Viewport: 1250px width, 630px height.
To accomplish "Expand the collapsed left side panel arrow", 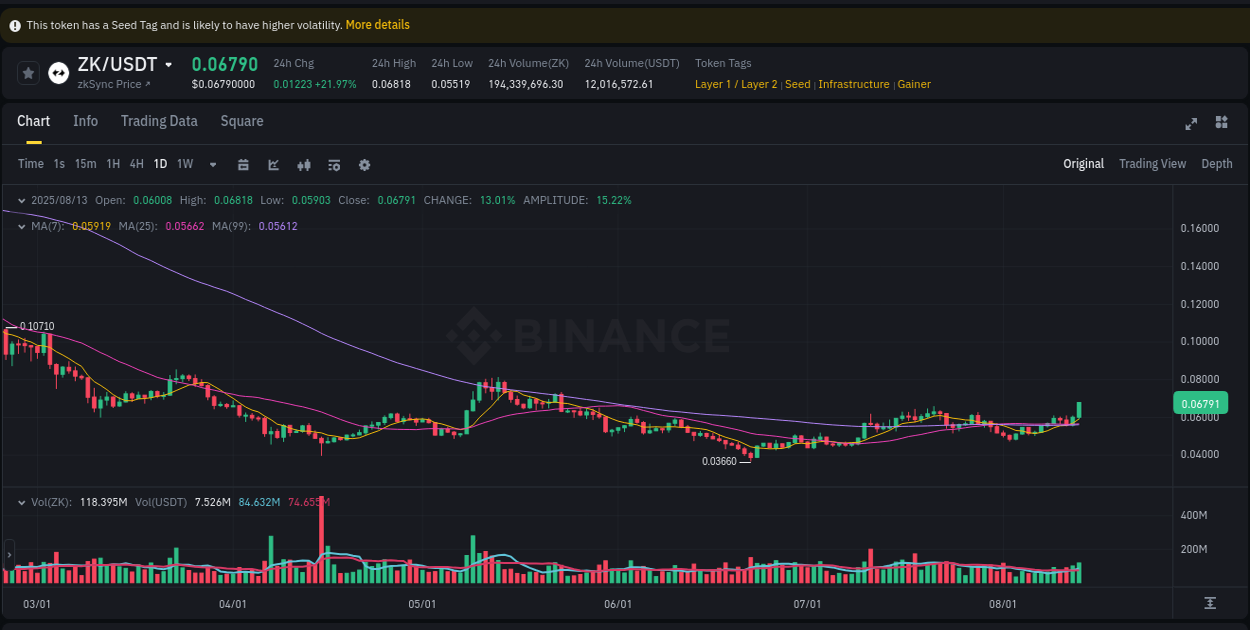I will tap(8, 556).
